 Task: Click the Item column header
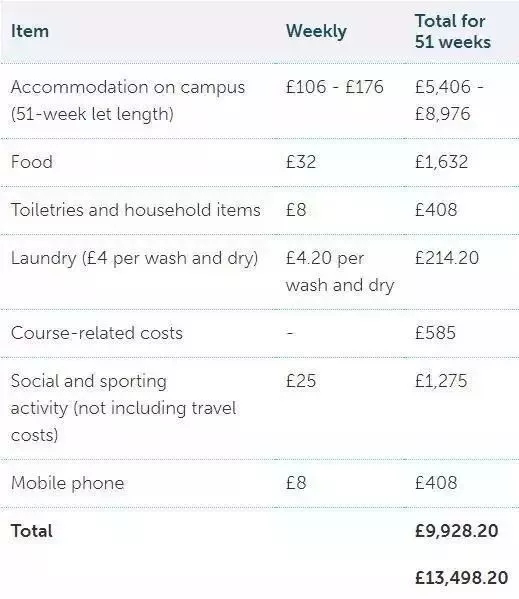pos(30,31)
